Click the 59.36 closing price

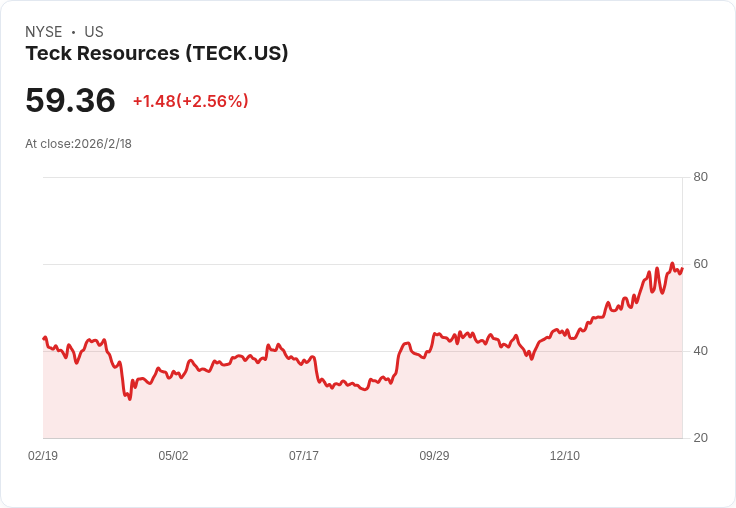pyautogui.click(x=70, y=101)
